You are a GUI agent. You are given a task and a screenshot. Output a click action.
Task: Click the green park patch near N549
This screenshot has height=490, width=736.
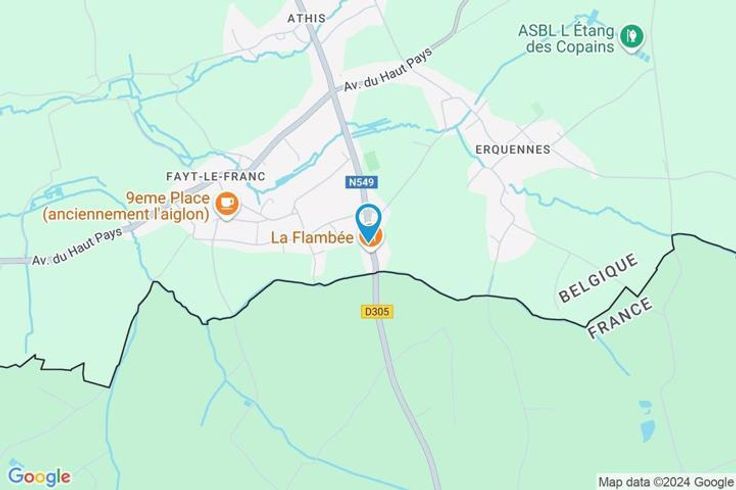(x=371, y=161)
